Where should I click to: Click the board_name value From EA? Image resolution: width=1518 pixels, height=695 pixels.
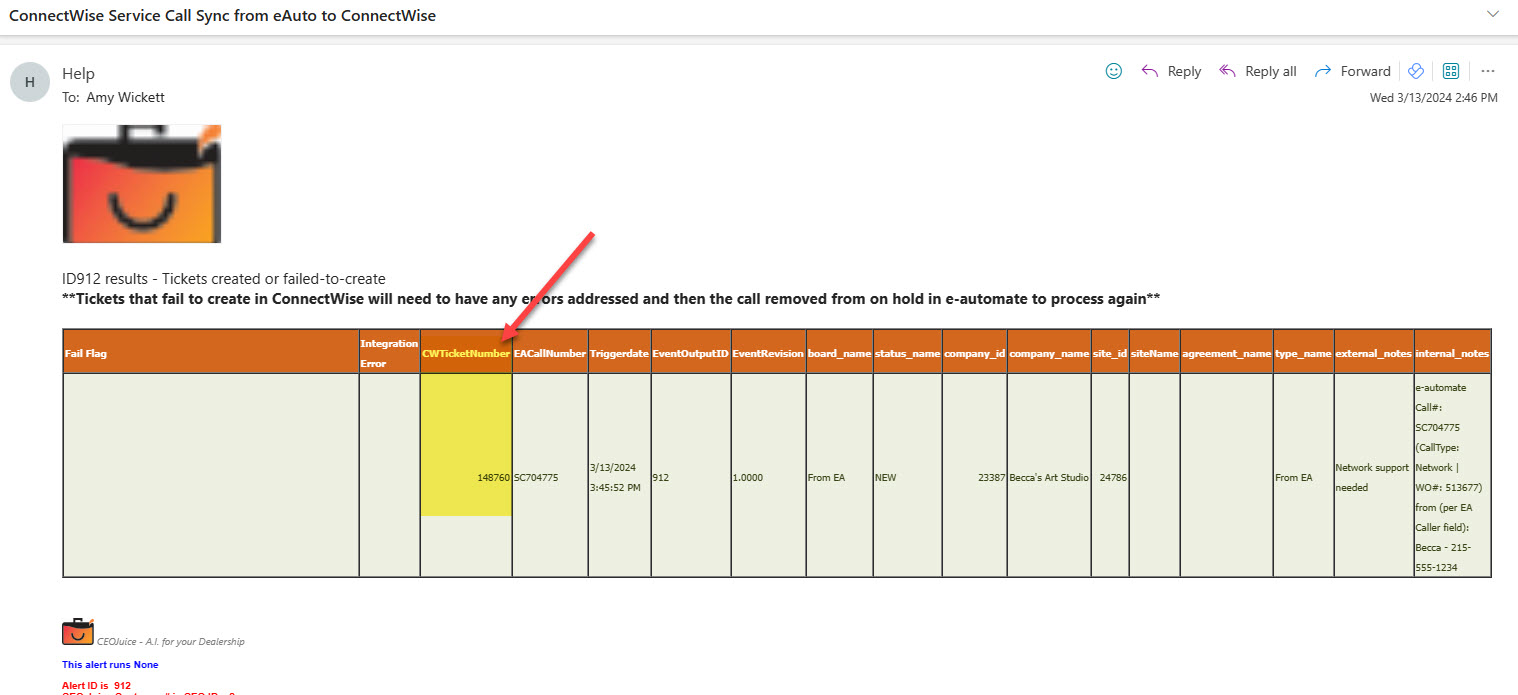(826, 478)
